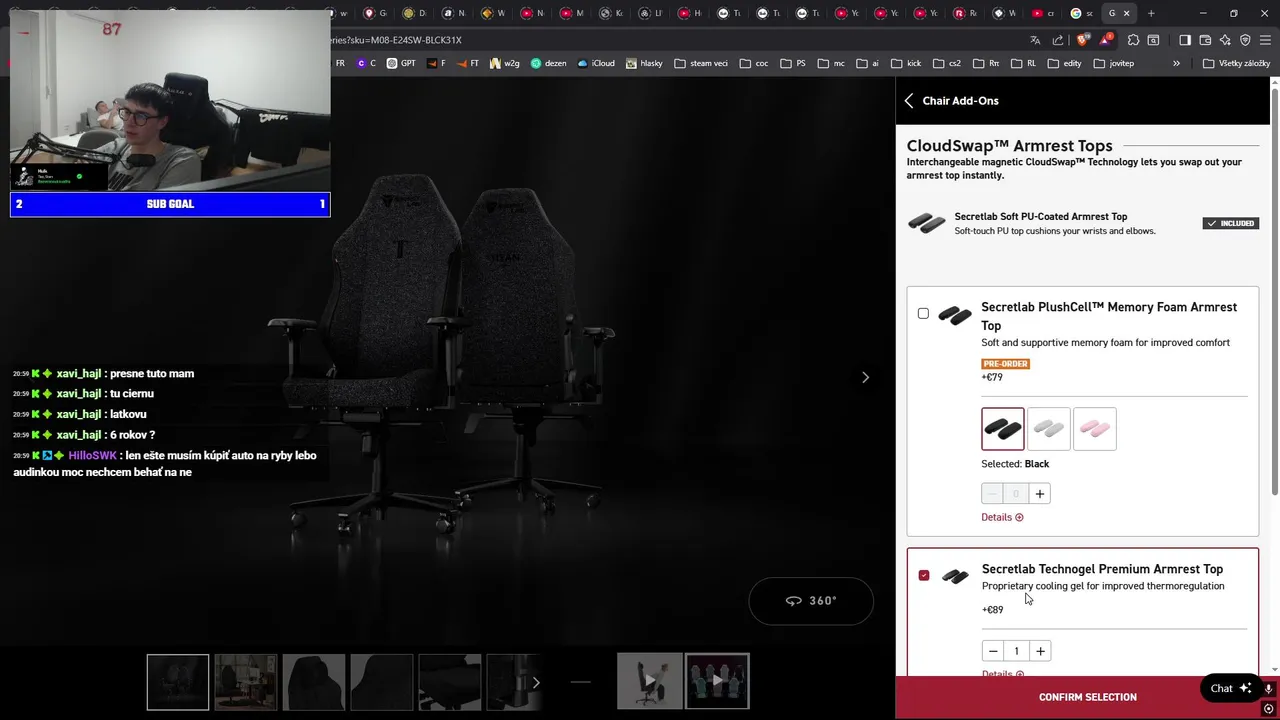
Task: Select the second thumbnail with room scene
Action: coord(246,682)
